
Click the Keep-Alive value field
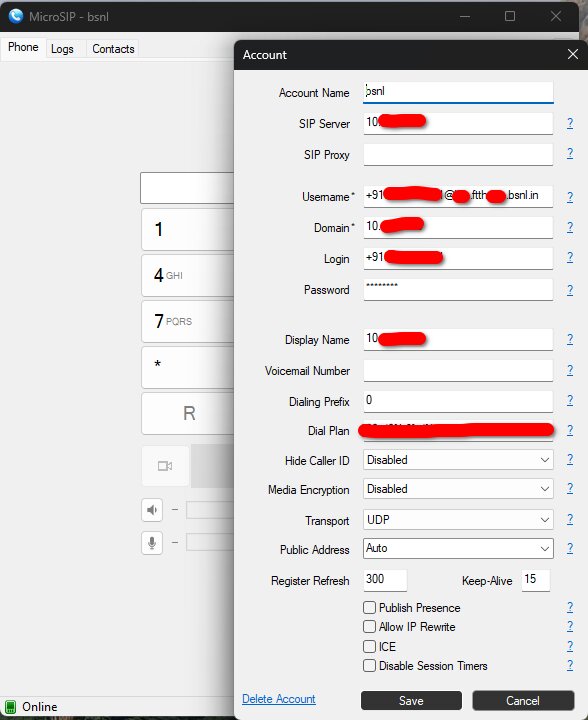coord(536,580)
